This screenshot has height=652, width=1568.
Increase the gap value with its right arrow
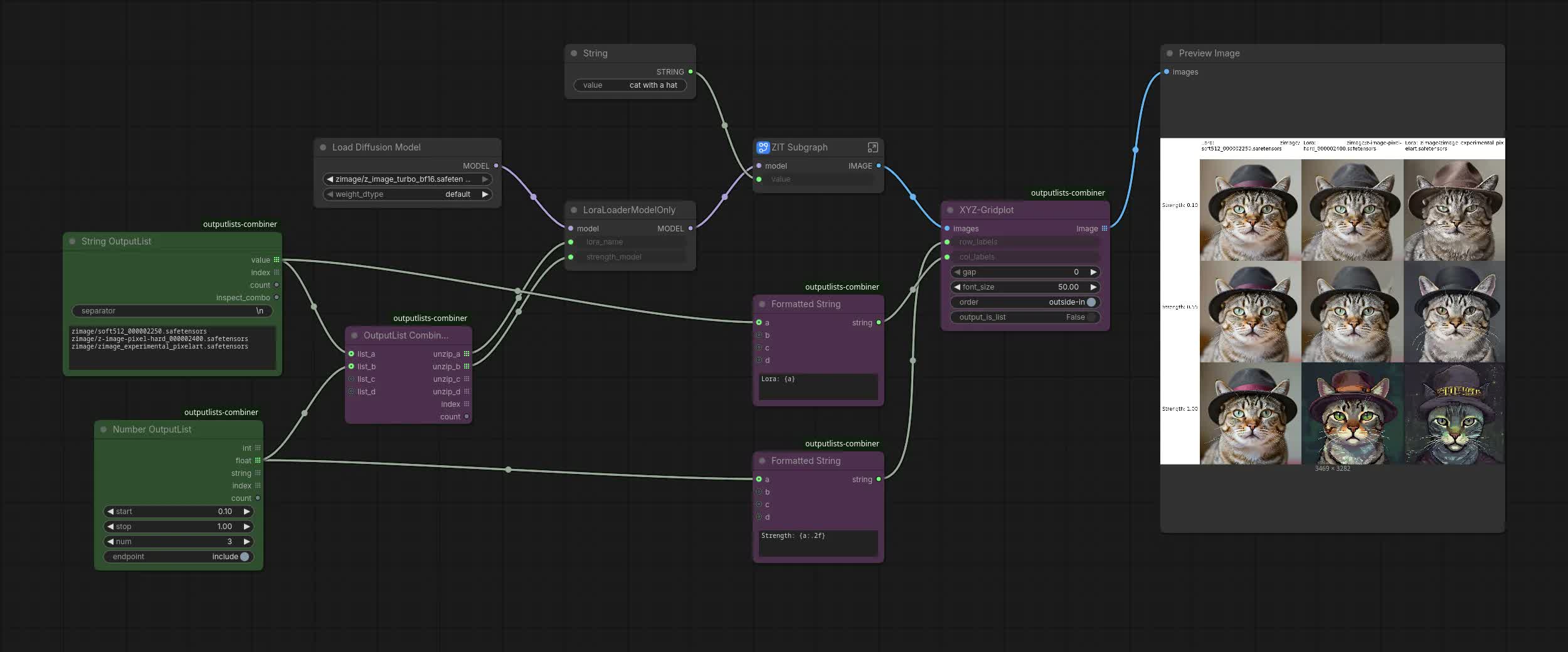(x=1093, y=272)
